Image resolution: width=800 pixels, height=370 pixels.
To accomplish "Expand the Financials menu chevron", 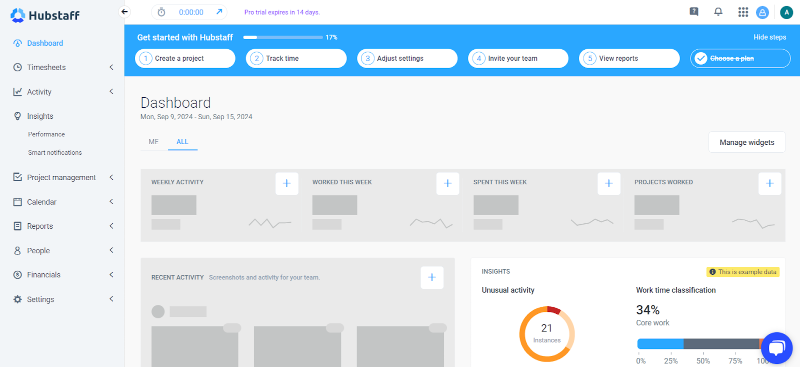I will pyautogui.click(x=111, y=275).
